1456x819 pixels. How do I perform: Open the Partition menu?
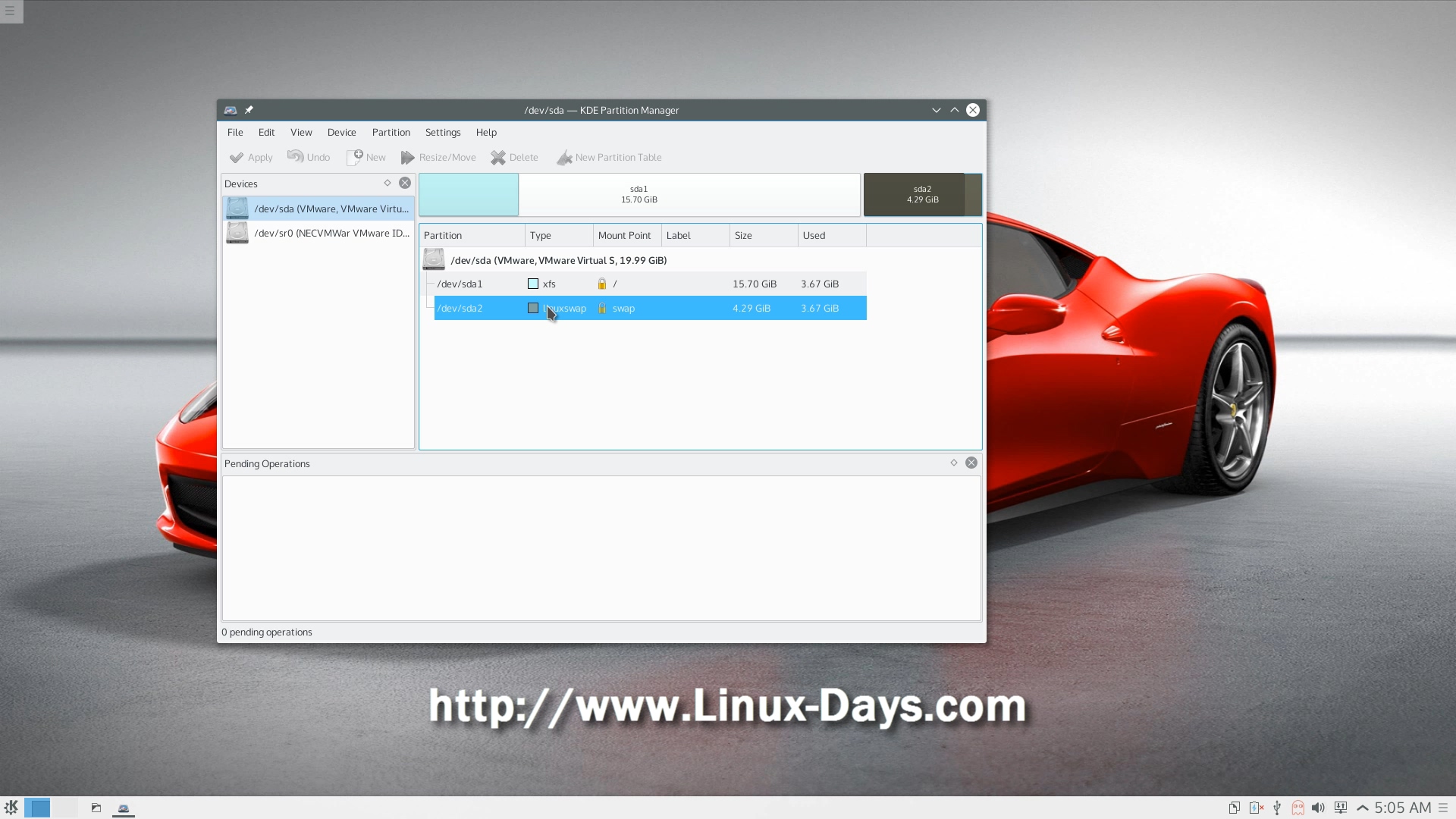391,132
